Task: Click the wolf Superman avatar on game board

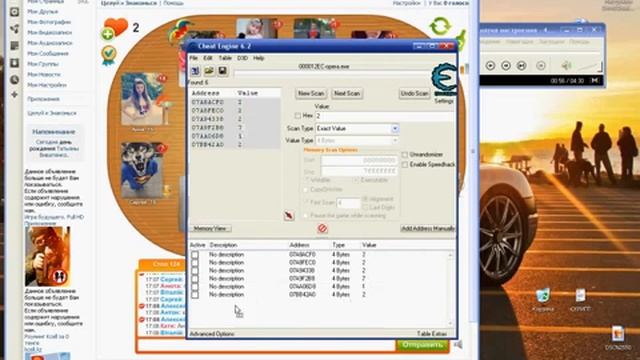Action: 142,171
